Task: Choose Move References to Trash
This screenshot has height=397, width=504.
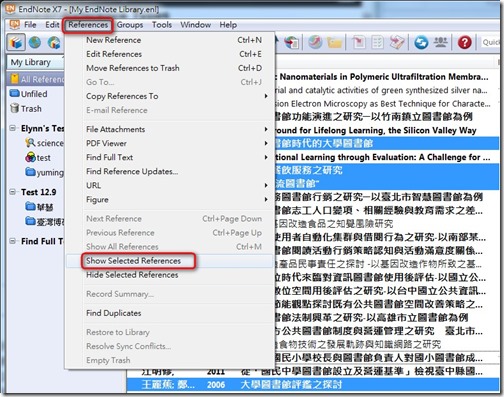Action: 169,68
